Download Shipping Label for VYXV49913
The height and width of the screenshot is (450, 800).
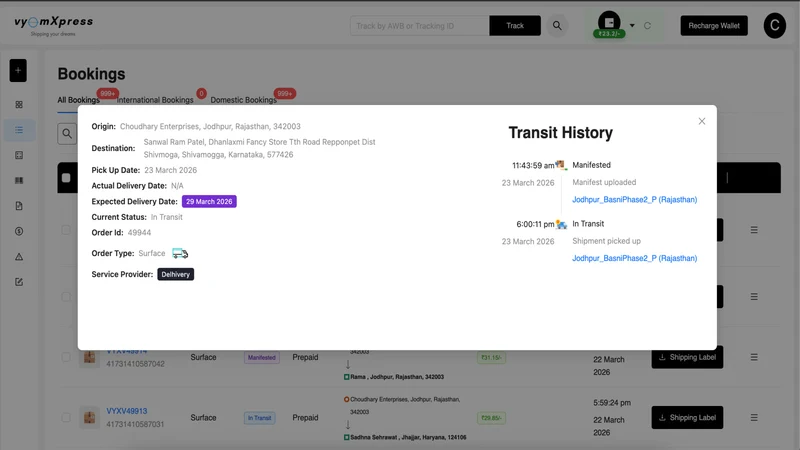coord(687,417)
